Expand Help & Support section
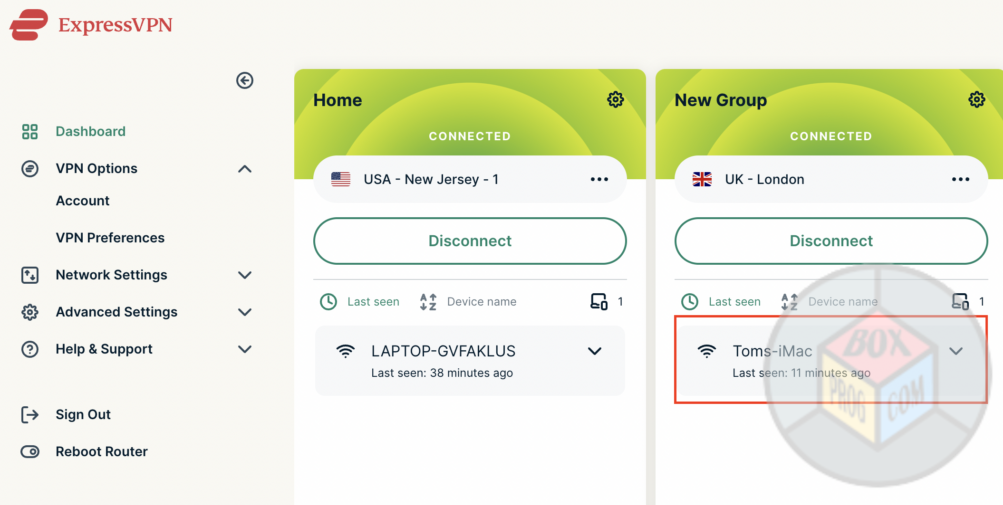 pyautogui.click(x=244, y=349)
